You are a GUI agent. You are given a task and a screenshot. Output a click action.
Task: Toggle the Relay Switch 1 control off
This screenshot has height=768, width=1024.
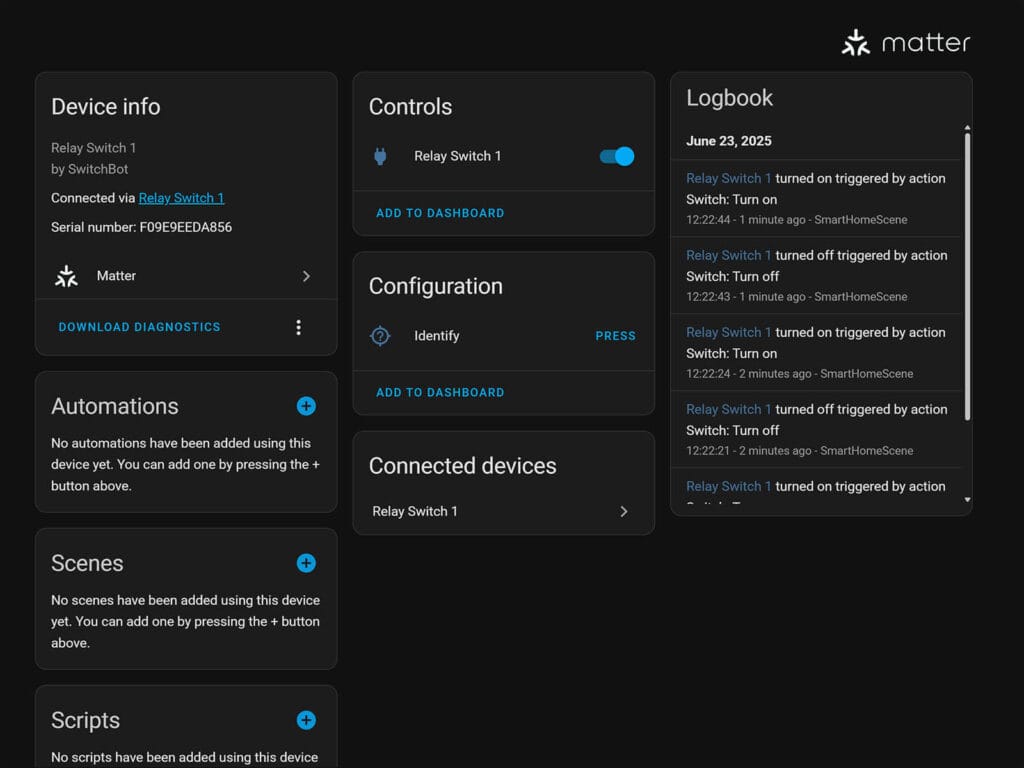616,156
